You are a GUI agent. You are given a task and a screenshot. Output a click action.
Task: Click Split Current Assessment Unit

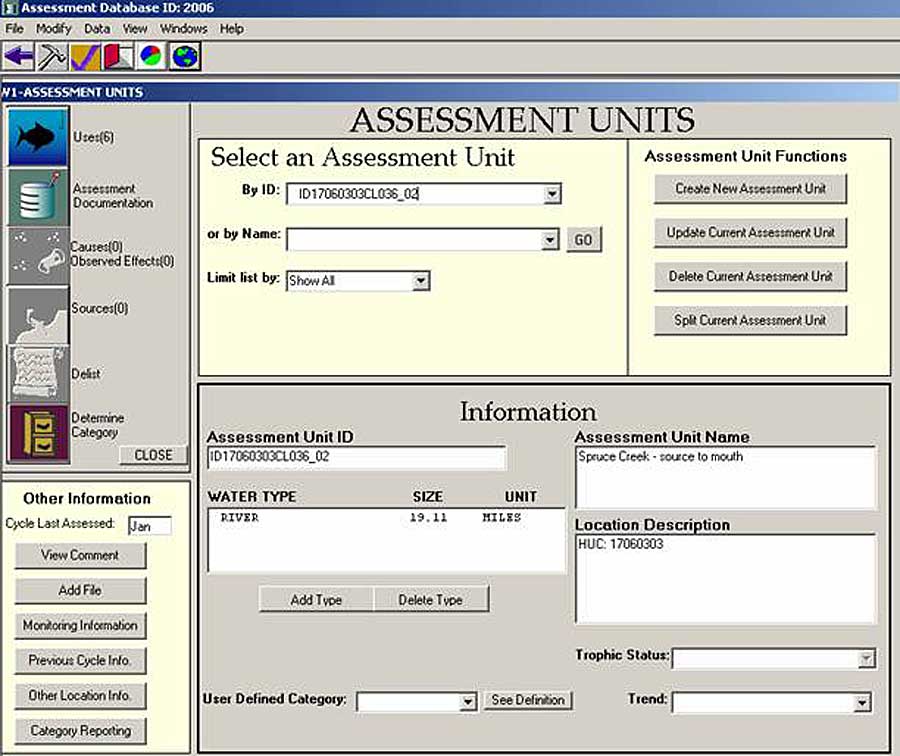pos(750,320)
